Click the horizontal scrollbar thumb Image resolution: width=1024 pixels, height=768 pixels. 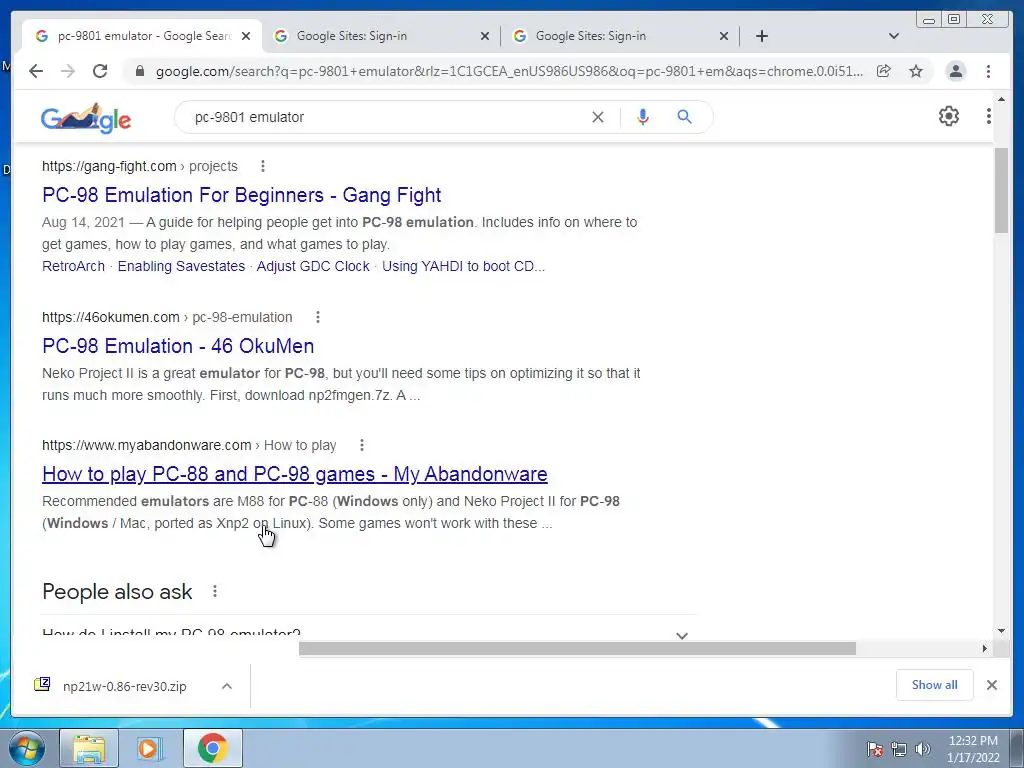click(x=577, y=648)
